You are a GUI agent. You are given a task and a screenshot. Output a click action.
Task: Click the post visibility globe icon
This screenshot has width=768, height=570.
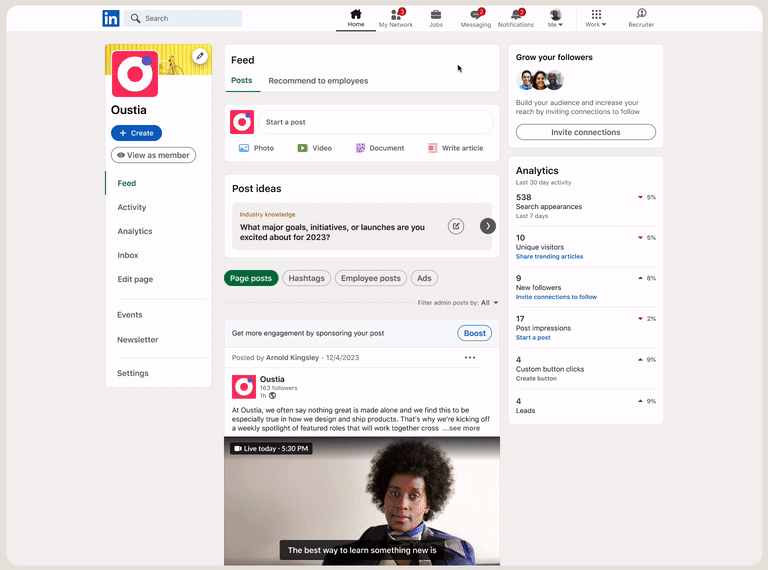point(273,396)
